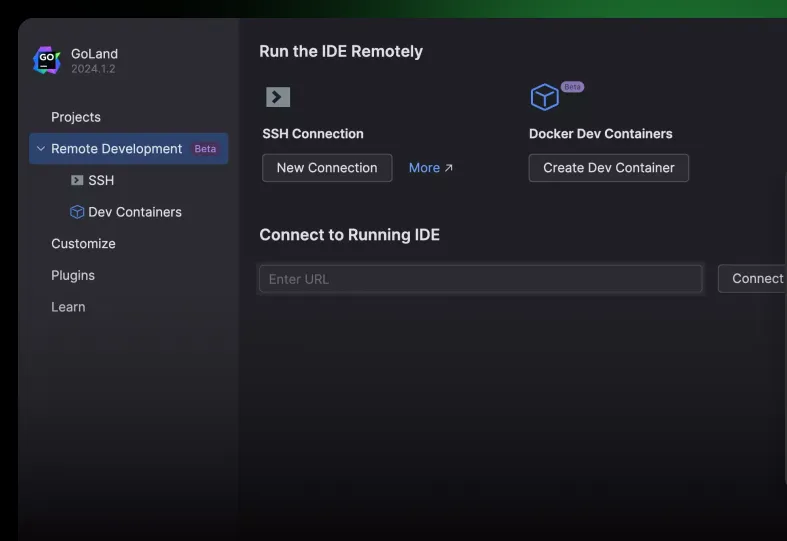Click the 2024.1.2 version text

[93, 69]
